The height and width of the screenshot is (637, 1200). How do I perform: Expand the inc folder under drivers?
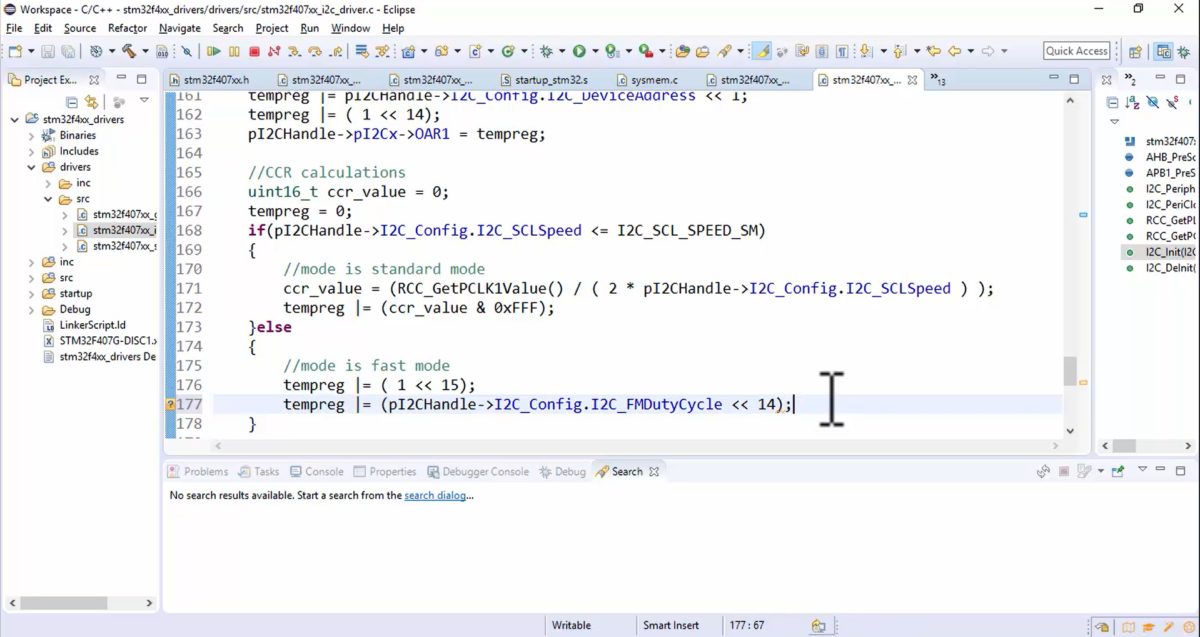[47, 183]
